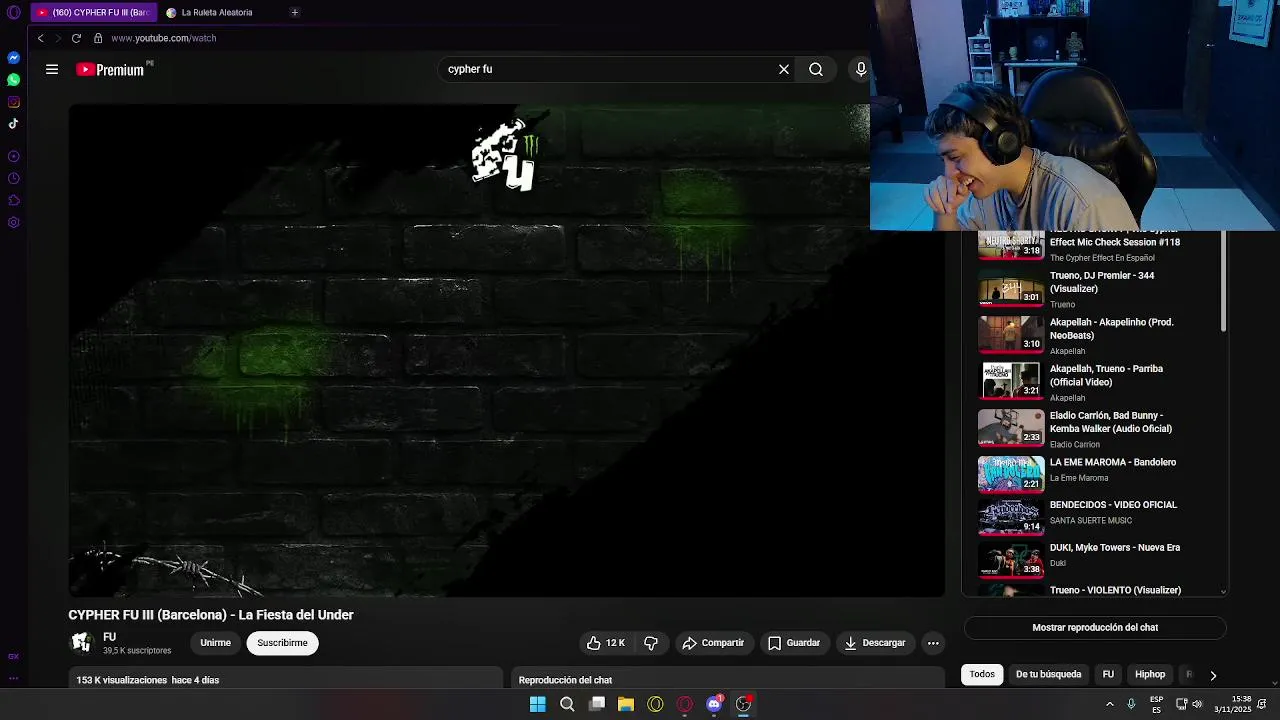Open the FU channel name link

click(110, 637)
